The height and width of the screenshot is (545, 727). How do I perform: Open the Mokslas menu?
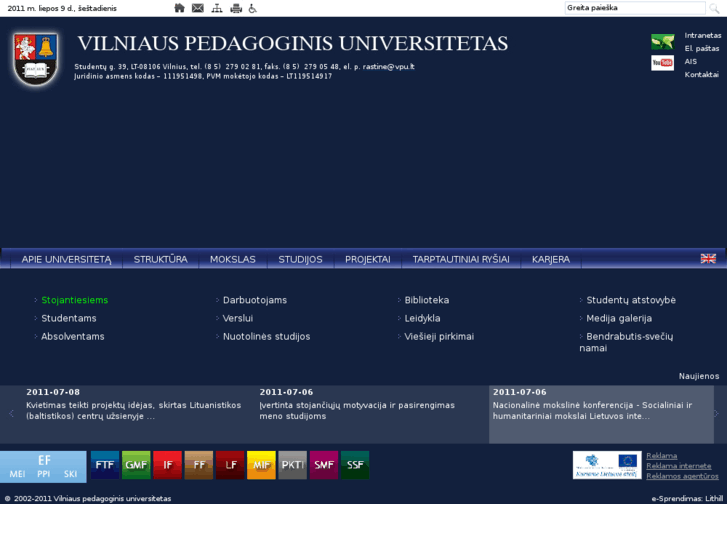coord(233,259)
